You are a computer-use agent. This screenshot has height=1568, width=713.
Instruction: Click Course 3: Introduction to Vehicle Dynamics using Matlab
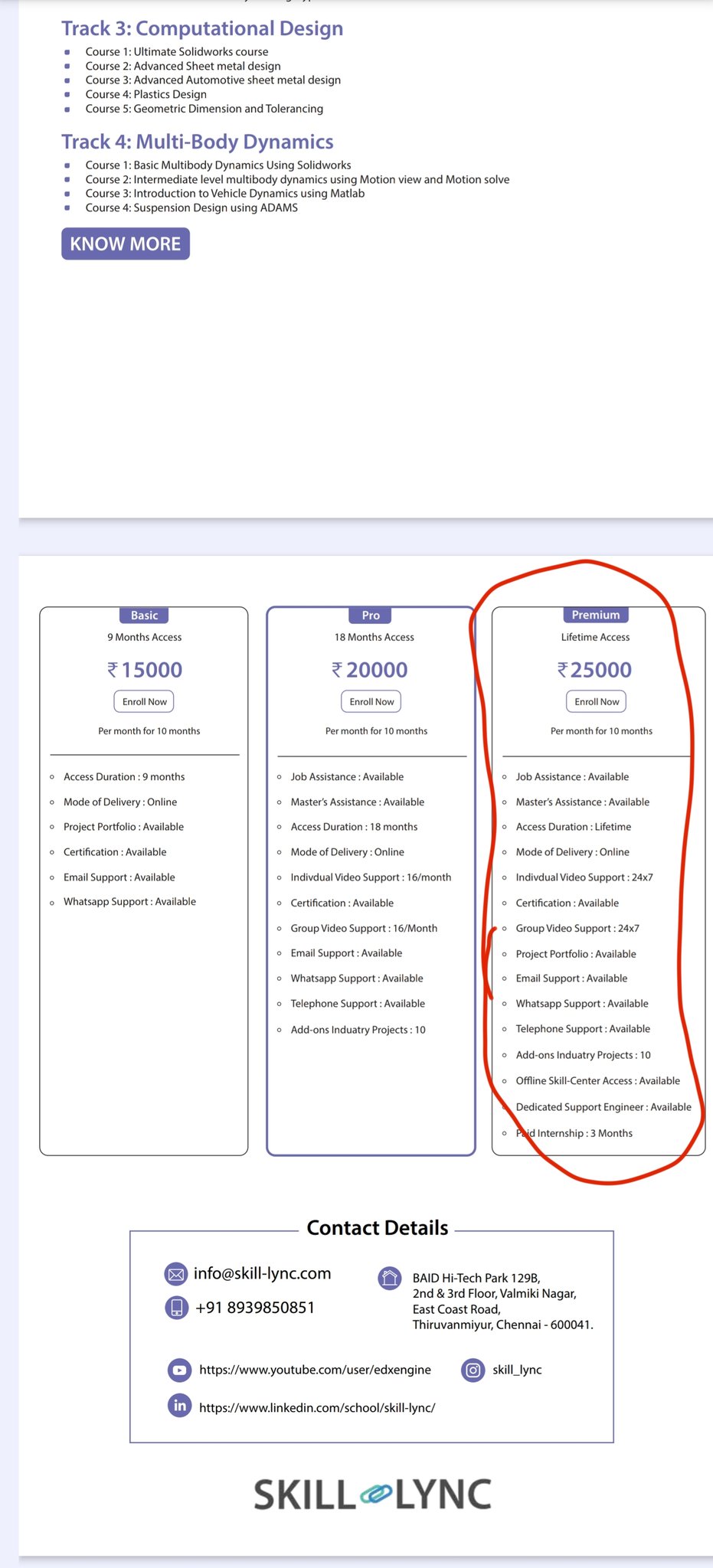[x=225, y=193]
